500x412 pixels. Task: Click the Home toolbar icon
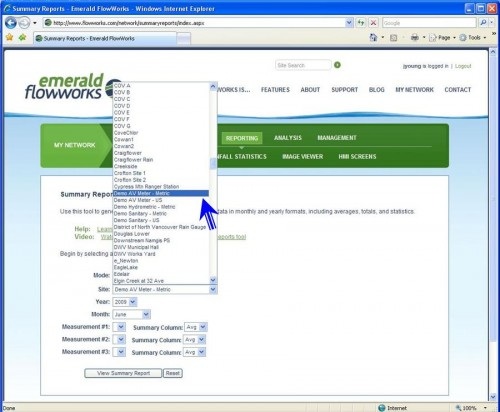[374, 37]
